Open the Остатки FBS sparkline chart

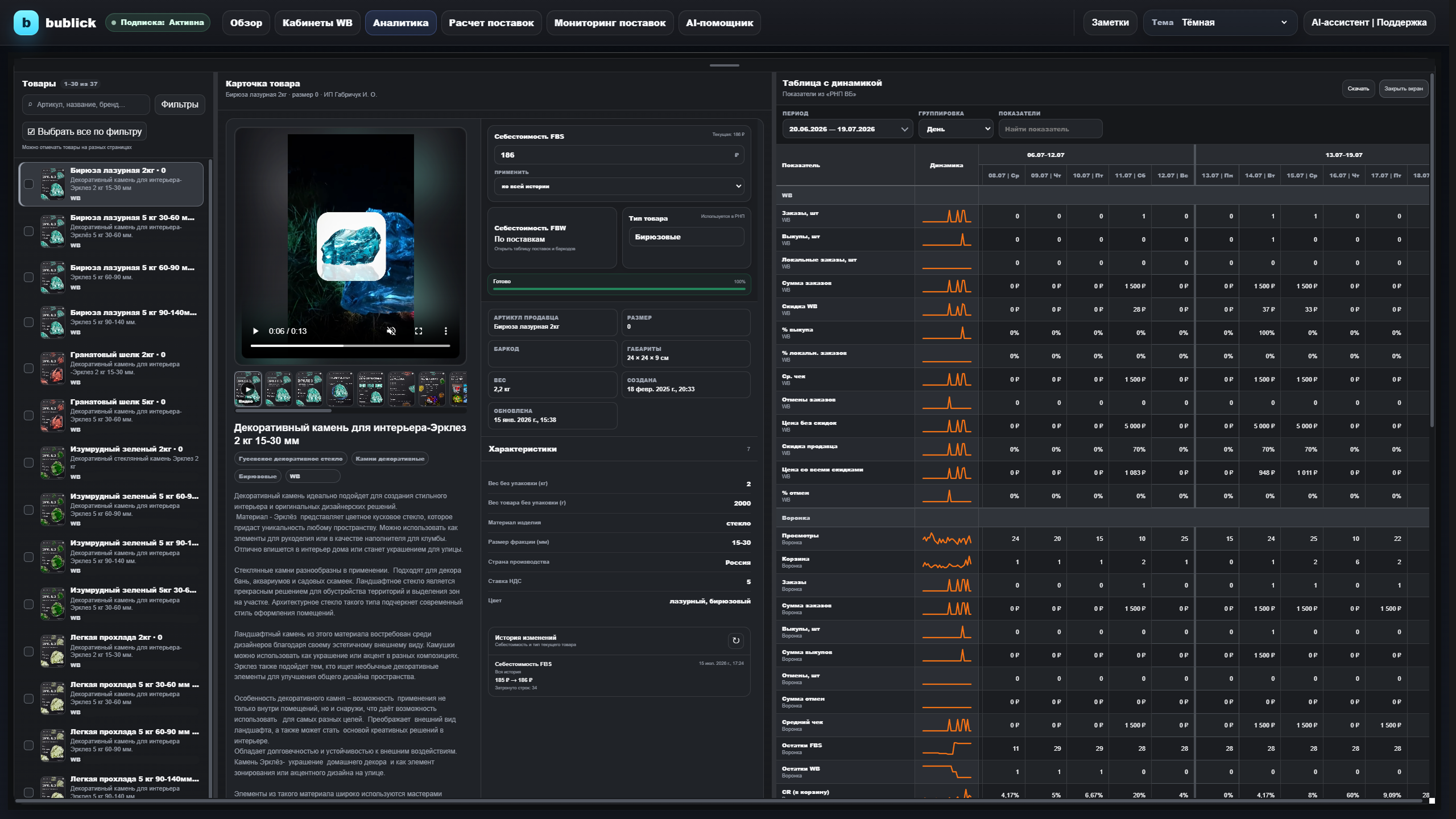(946, 748)
